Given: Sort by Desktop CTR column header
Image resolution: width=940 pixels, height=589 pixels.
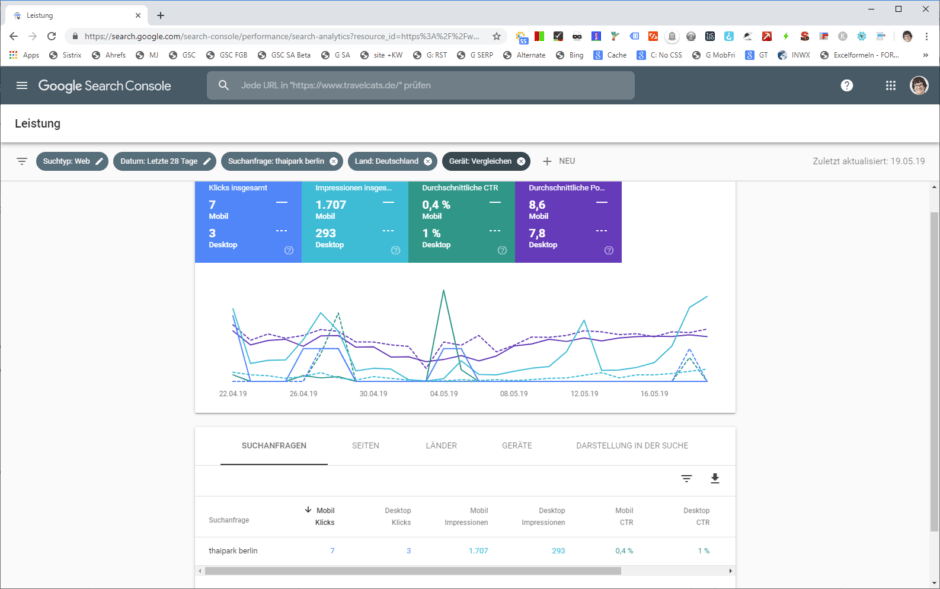Looking at the screenshot, I should coord(697,516).
